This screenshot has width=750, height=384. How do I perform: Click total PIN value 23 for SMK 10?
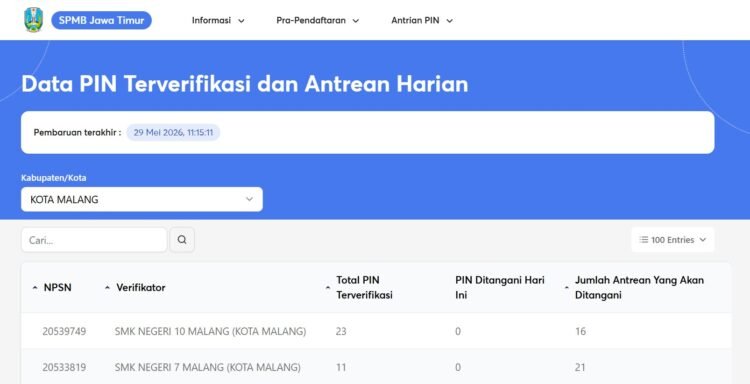tap(341, 331)
